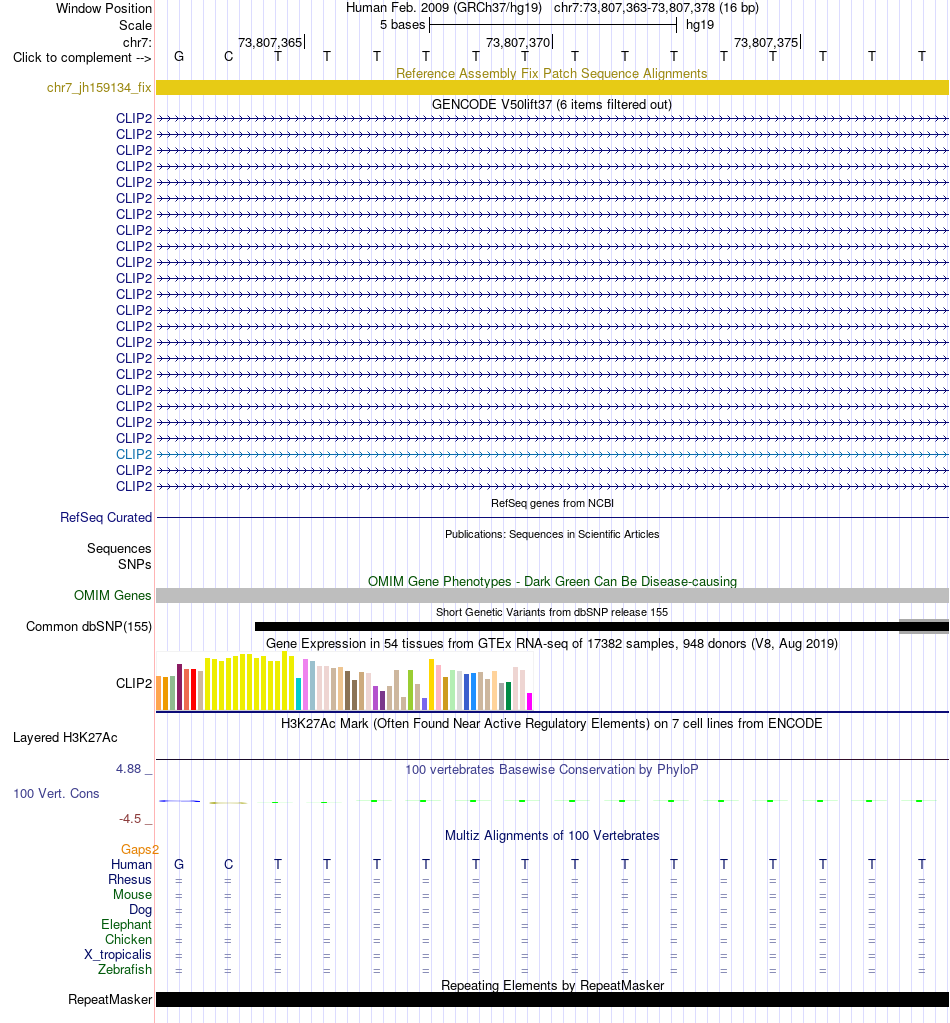Select the X_tropicalis species row label
950x1023 pixels.
tap(117, 954)
